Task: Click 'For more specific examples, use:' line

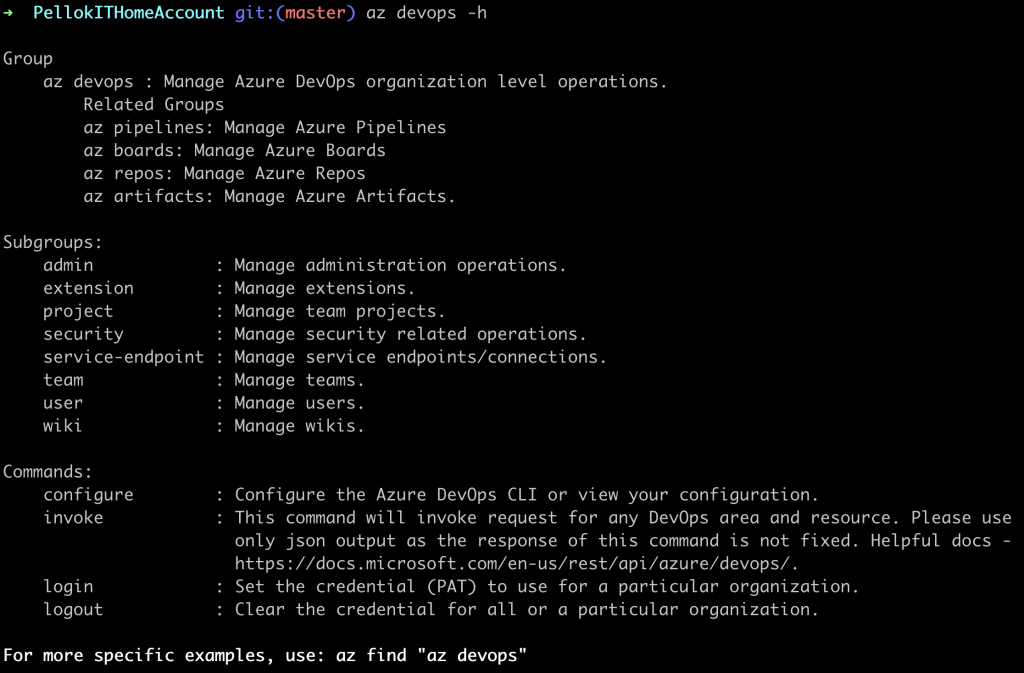Action: (x=264, y=655)
